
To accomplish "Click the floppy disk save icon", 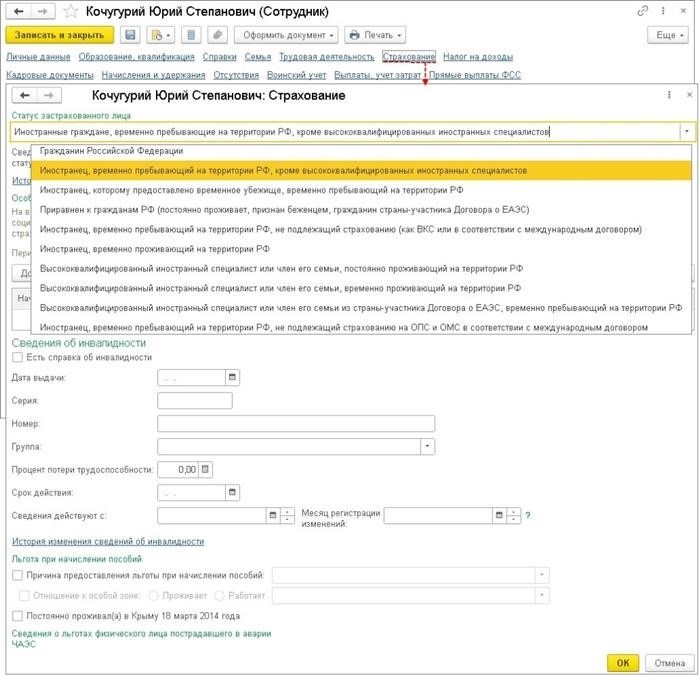I will (x=130, y=35).
